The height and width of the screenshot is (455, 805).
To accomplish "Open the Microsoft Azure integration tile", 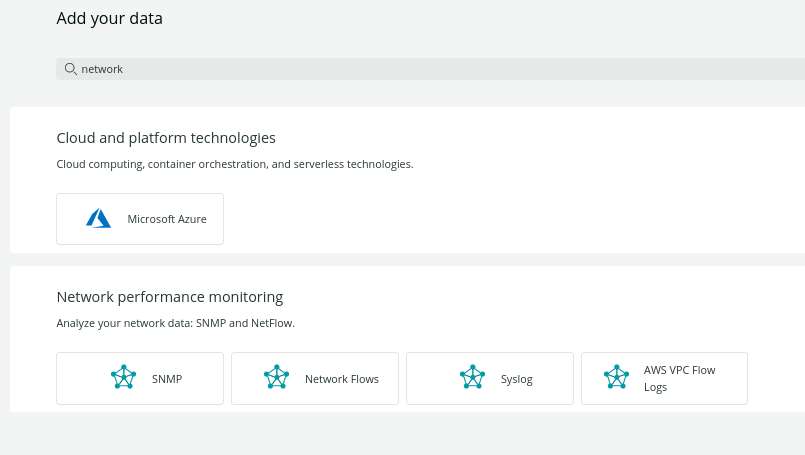I will (x=140, y=219).
